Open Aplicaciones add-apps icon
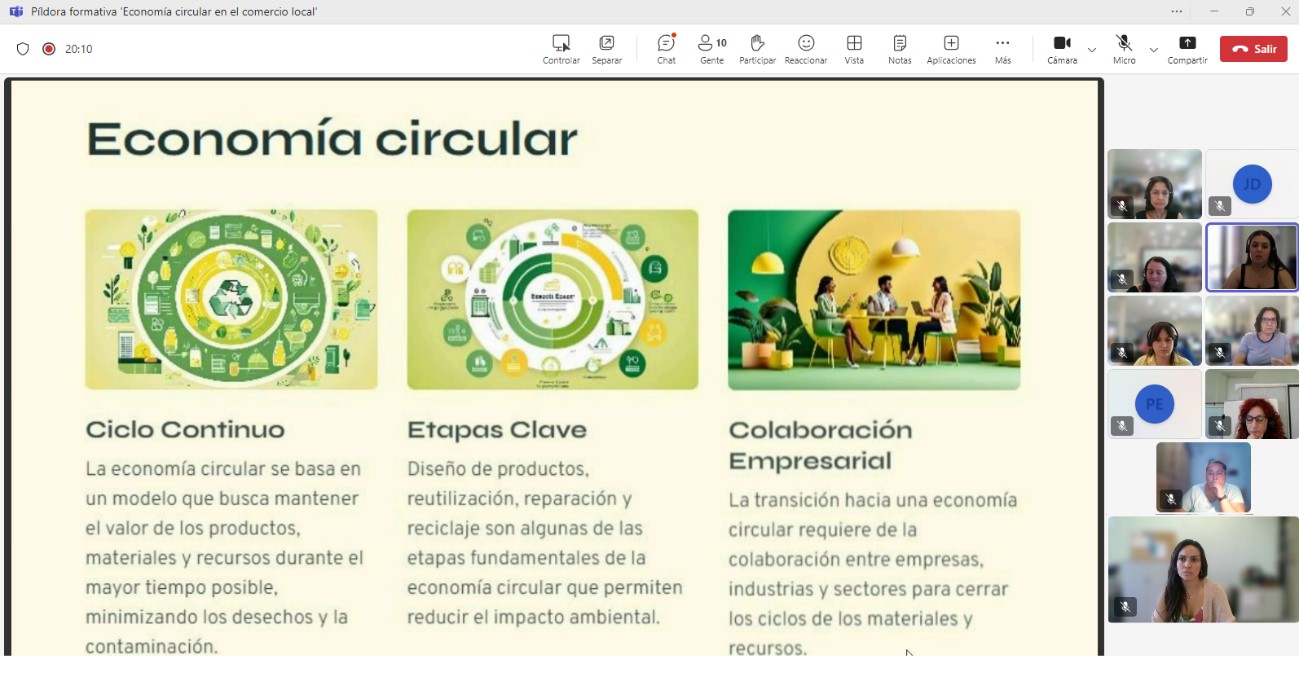Image resolution: width=1299 pixels, height=694 pixels. pyautogui.click(x=951, y=48)
